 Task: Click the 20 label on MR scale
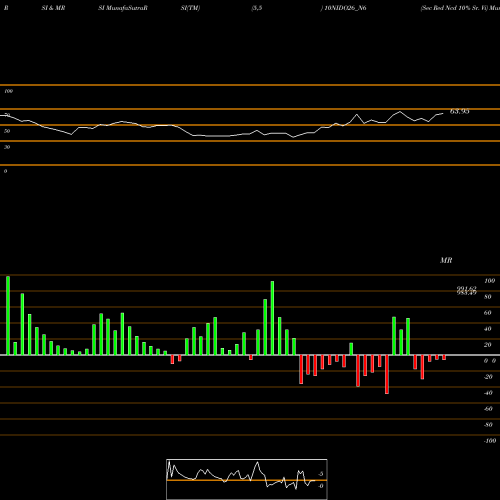pos(487,345)
